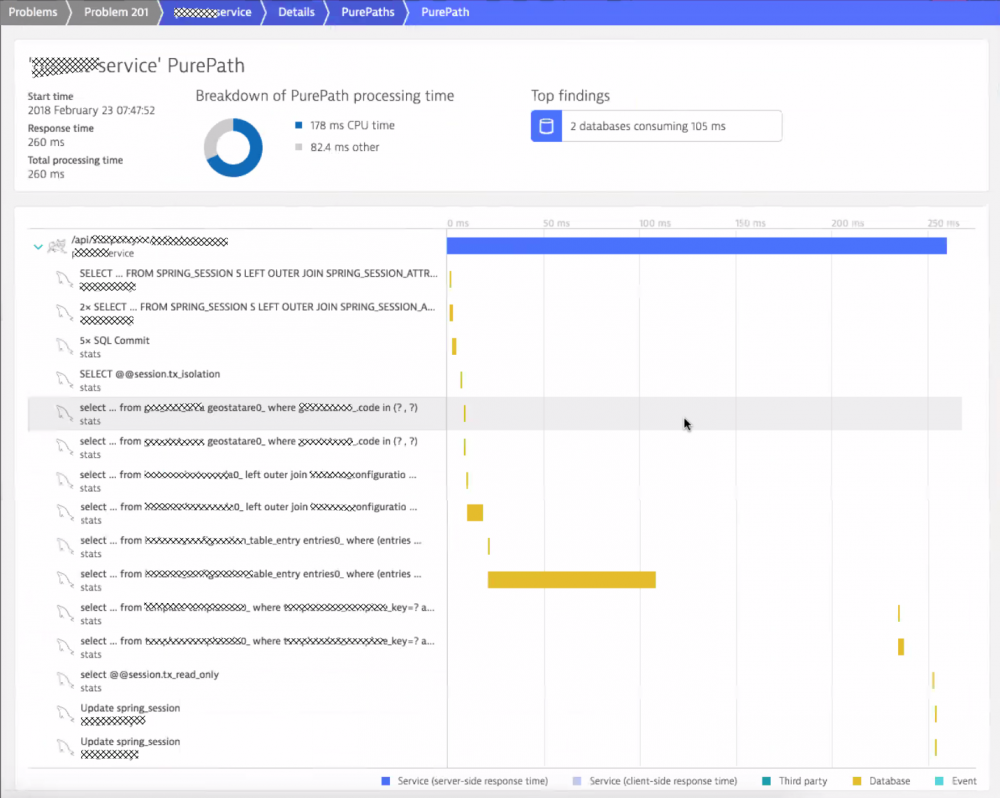Collapse the /api request tree node
This screenshot has height=798, width=1000.
click(38, 244)
